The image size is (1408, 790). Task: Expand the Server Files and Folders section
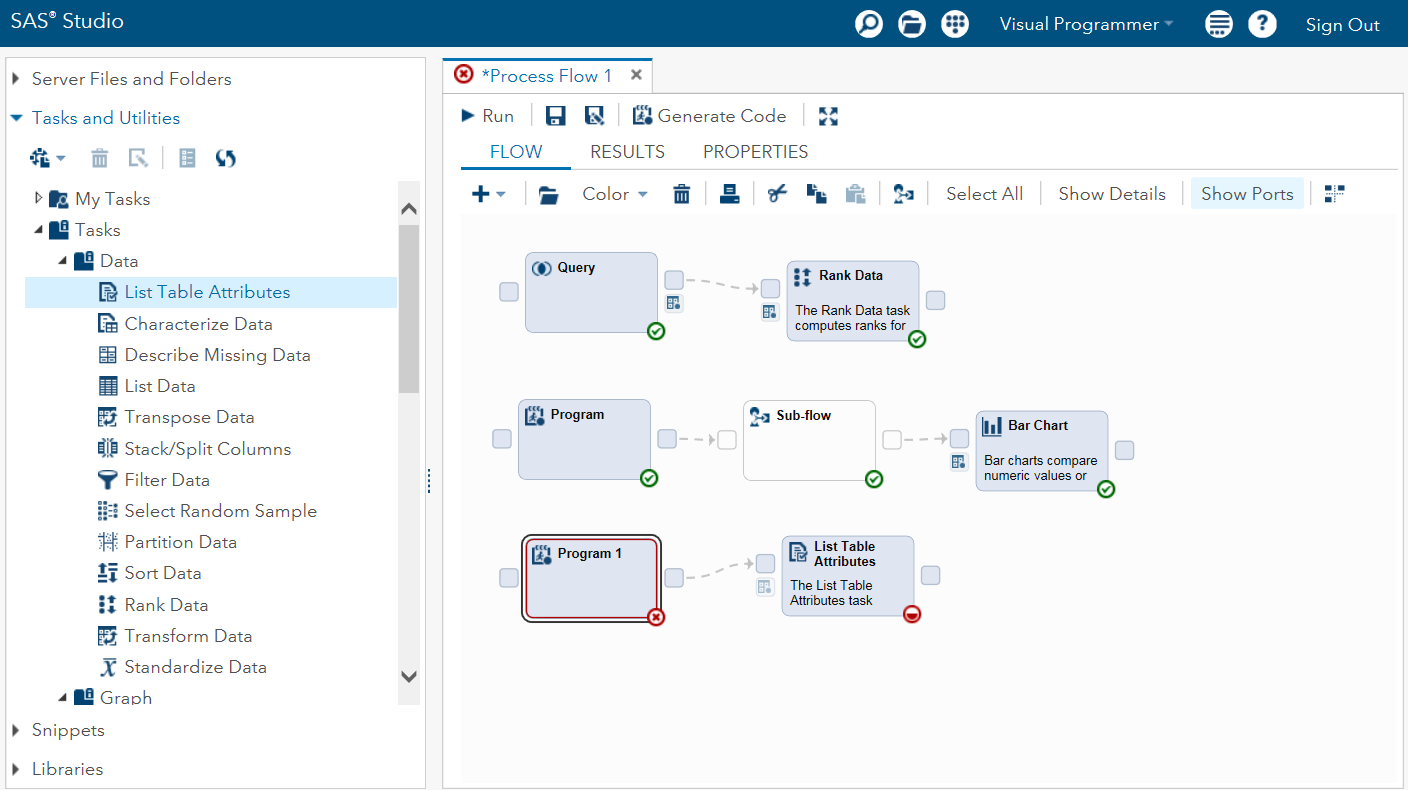[16, 79]
